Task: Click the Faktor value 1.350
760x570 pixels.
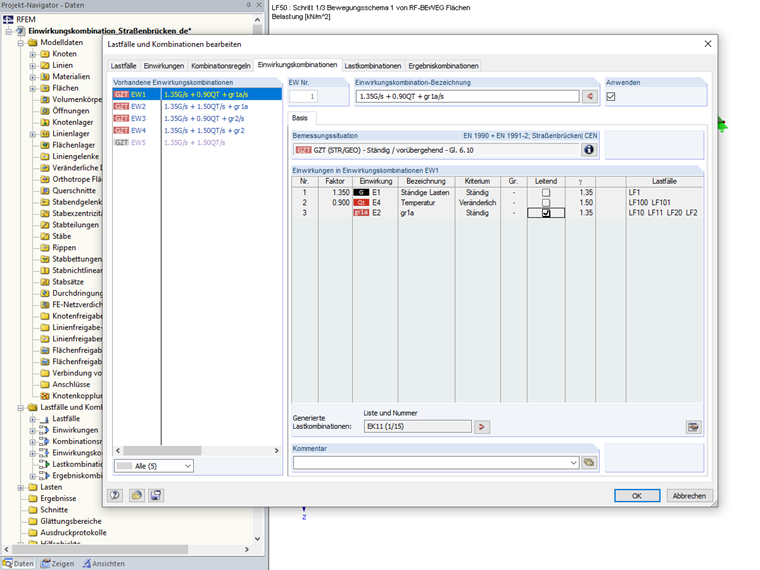Action: pos(341,192)
